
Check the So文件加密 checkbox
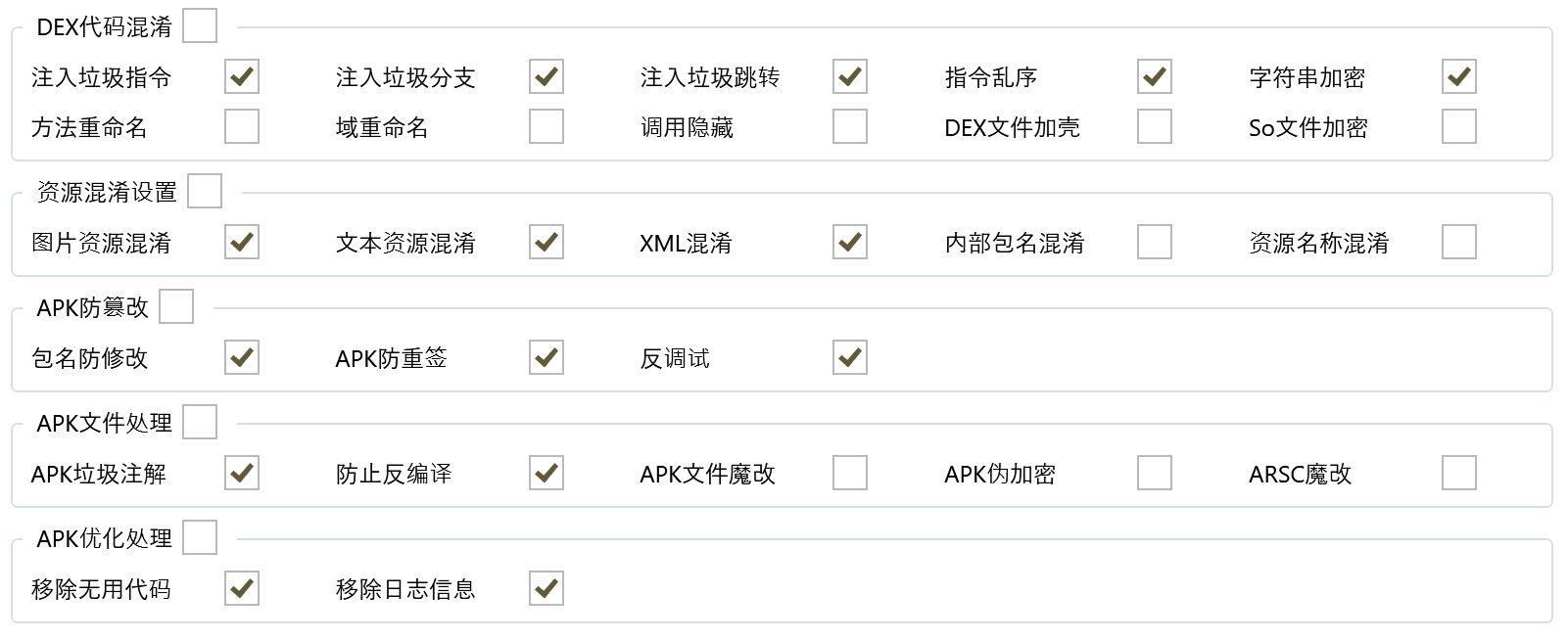click(1459, 126)
